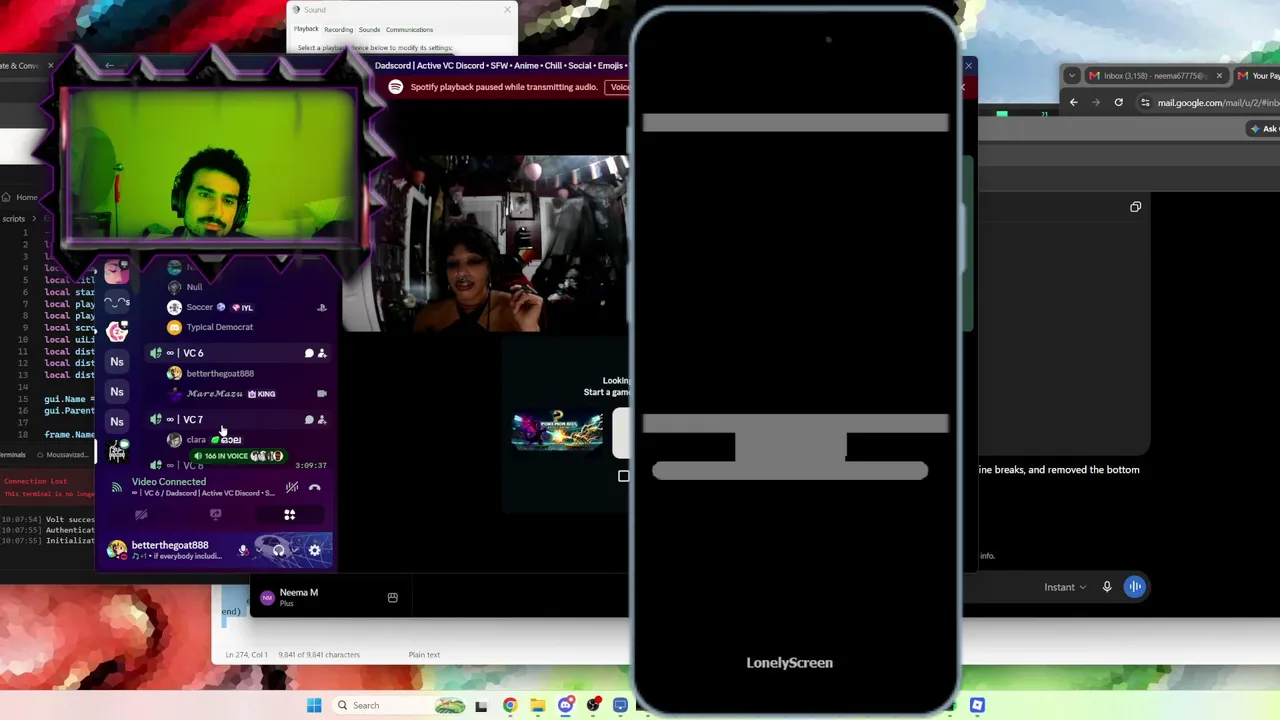
Task: Select user Soccer in voice list
Action: (247, 307)
